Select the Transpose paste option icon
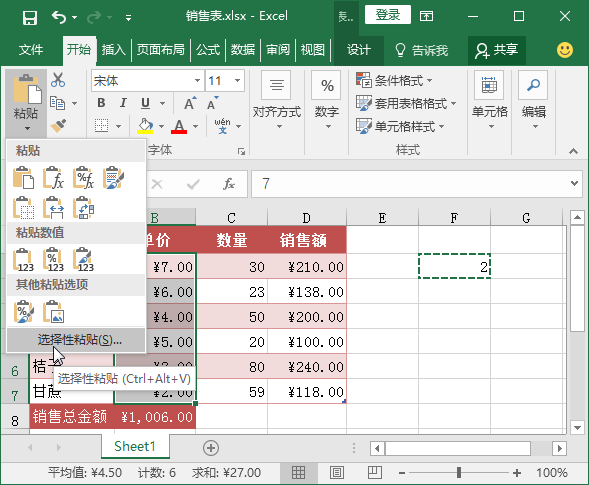Screen dimensions: 589x485 tap(83, 207)
